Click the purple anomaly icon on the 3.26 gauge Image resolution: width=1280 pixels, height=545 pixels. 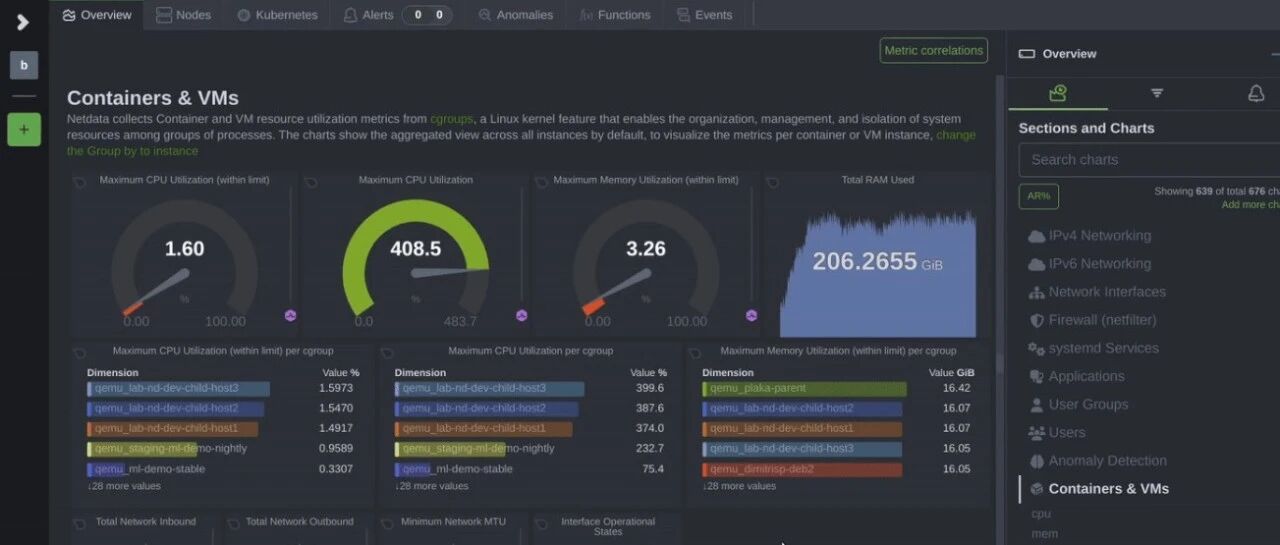(x=752, y=315)
